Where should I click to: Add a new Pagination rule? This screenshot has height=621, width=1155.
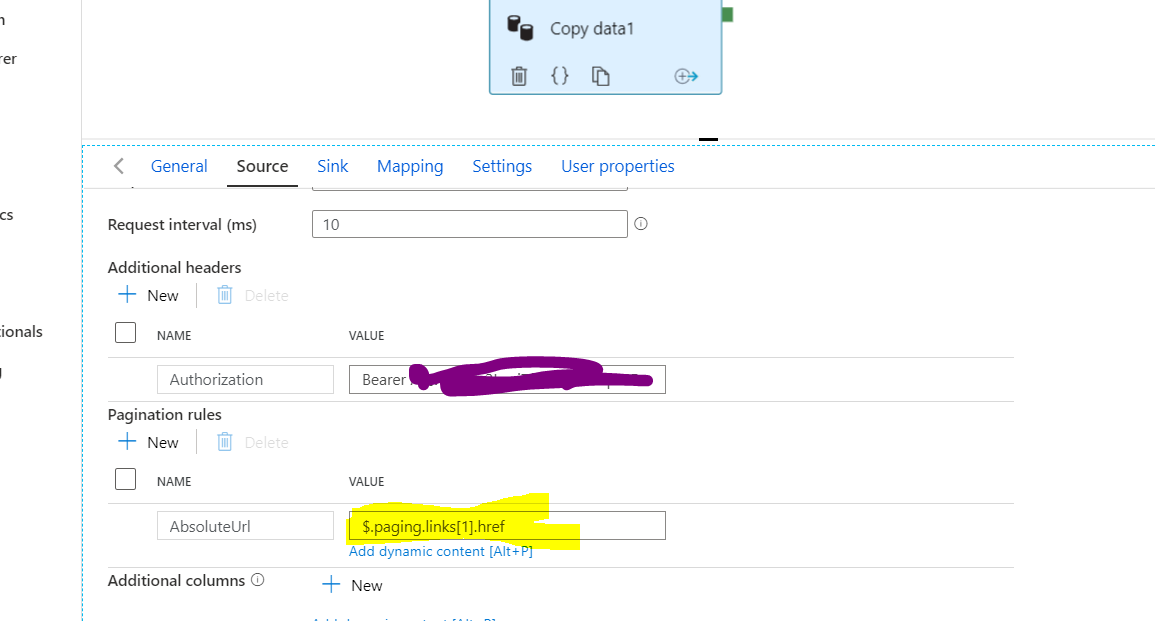click(148, 441)
